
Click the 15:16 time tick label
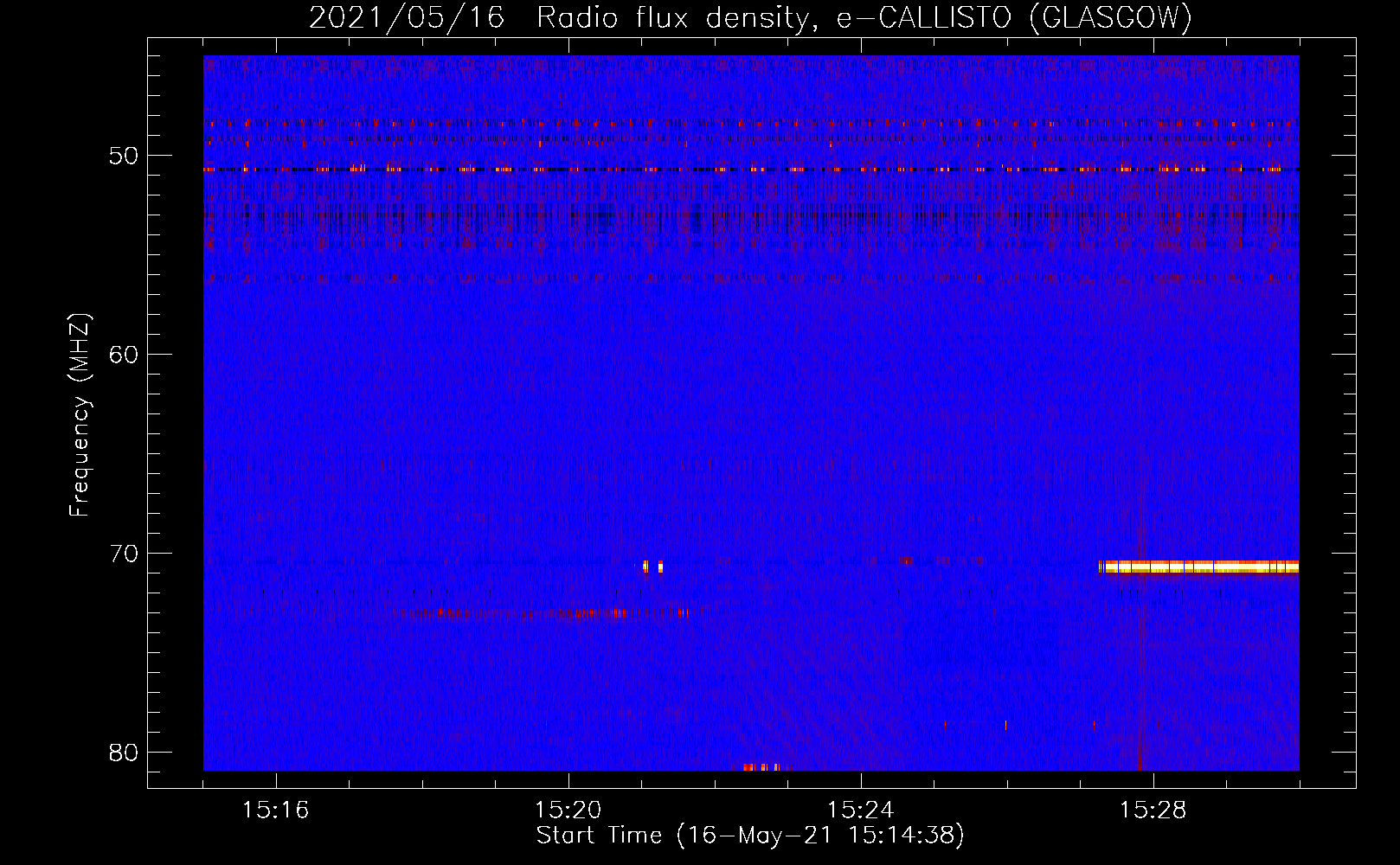(x=276, y=811)
